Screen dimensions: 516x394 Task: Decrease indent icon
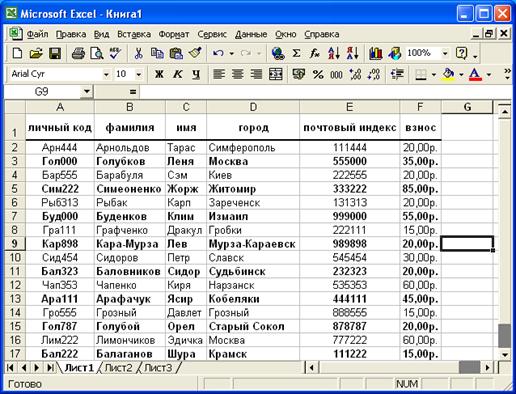(x=397, y=74)
